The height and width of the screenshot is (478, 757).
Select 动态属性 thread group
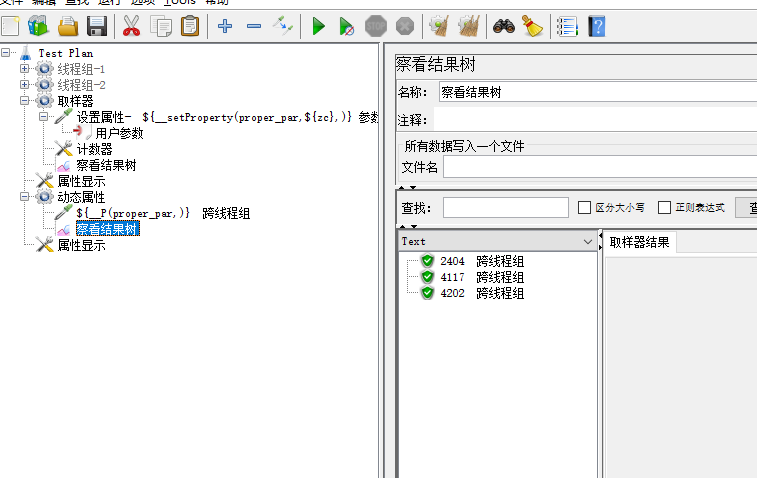pyautogui.click(x=81, y=197)
